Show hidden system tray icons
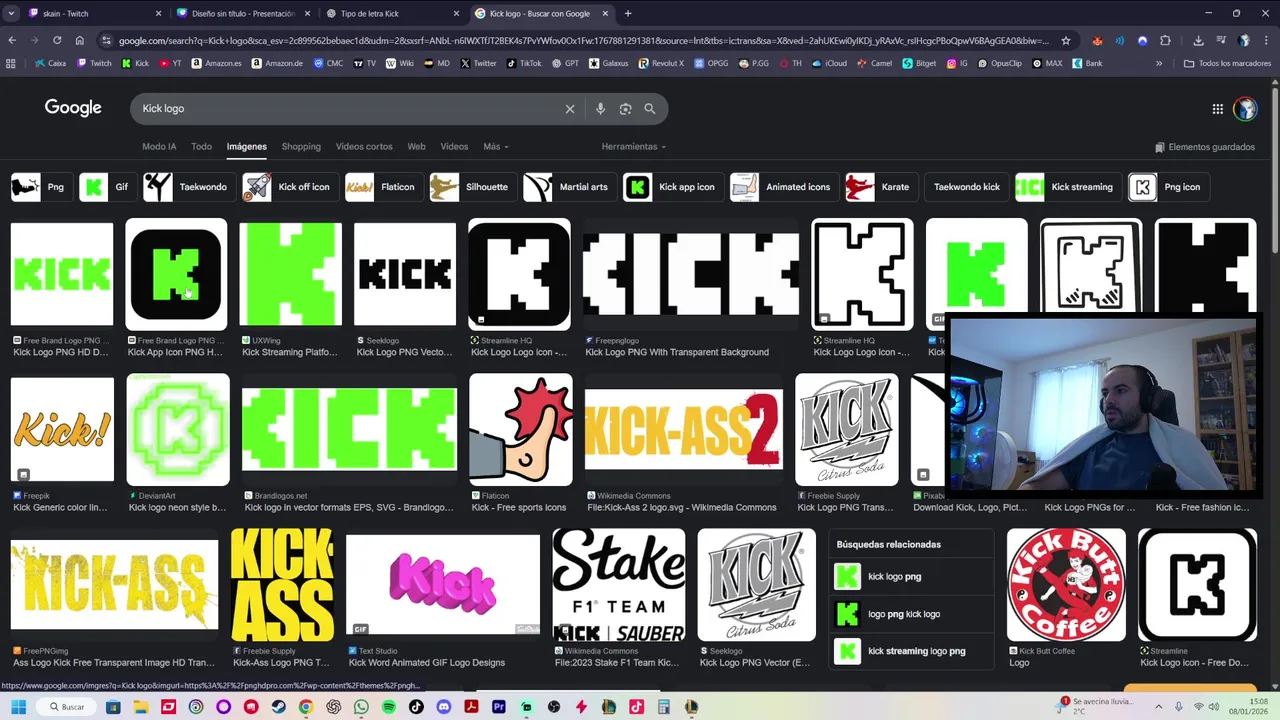Screen dimensions: 1280x720 click(1158, 707)
